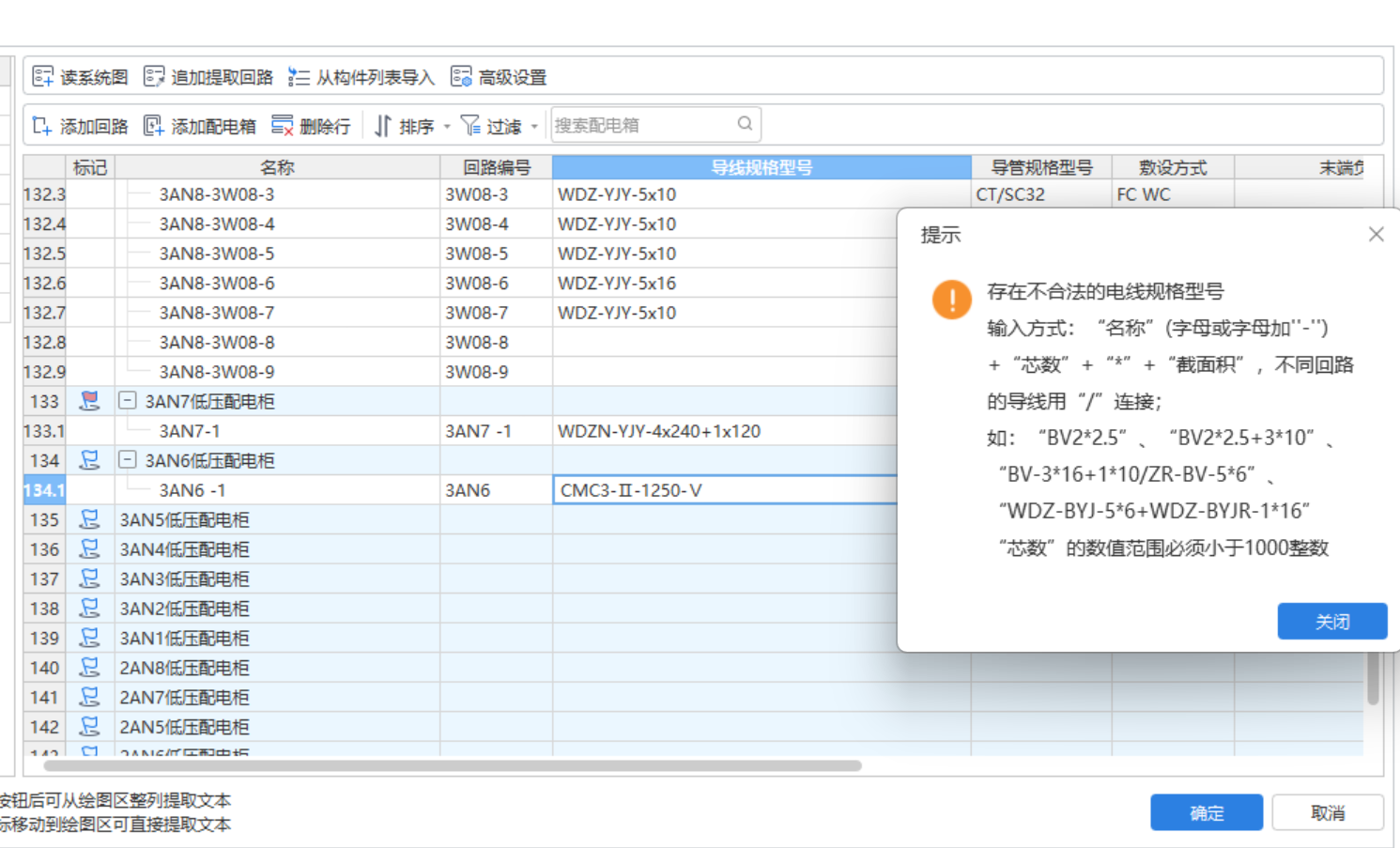The width and height of the screenshot is (1400, 848).
Task: Click the 排序 sort icon
Action: pos(382,126)
